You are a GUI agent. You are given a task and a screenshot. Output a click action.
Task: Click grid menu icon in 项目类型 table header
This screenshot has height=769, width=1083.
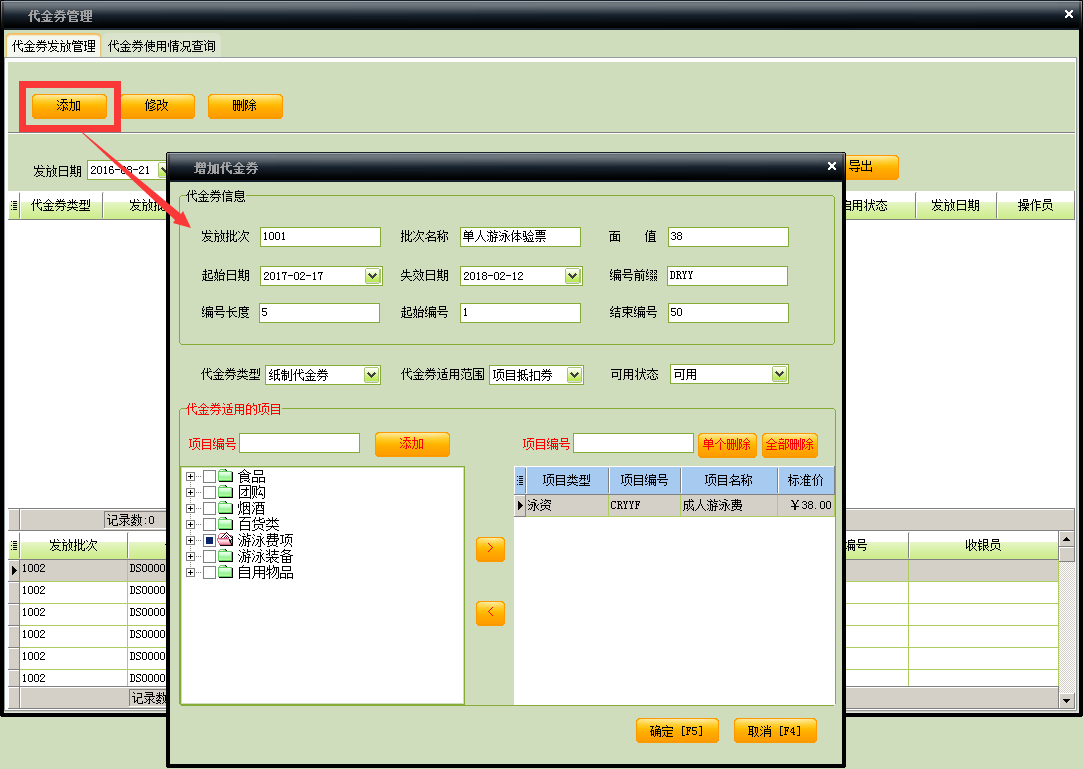pyautogui.click(x=520, y=480)
